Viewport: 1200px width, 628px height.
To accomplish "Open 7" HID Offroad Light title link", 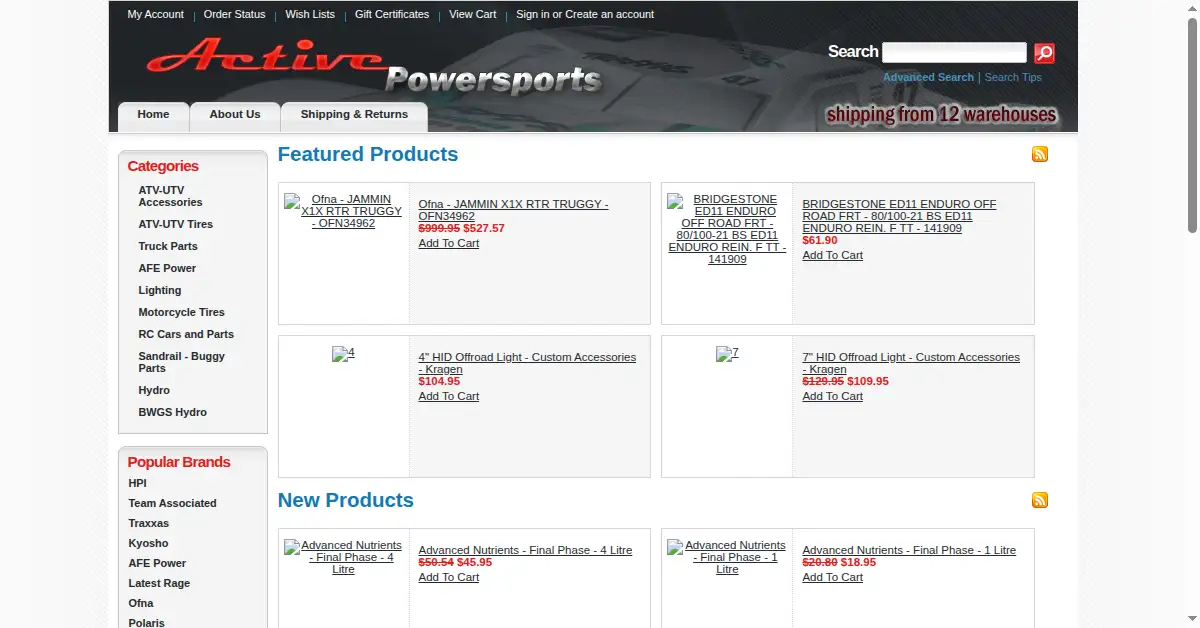I will [911, 363].
